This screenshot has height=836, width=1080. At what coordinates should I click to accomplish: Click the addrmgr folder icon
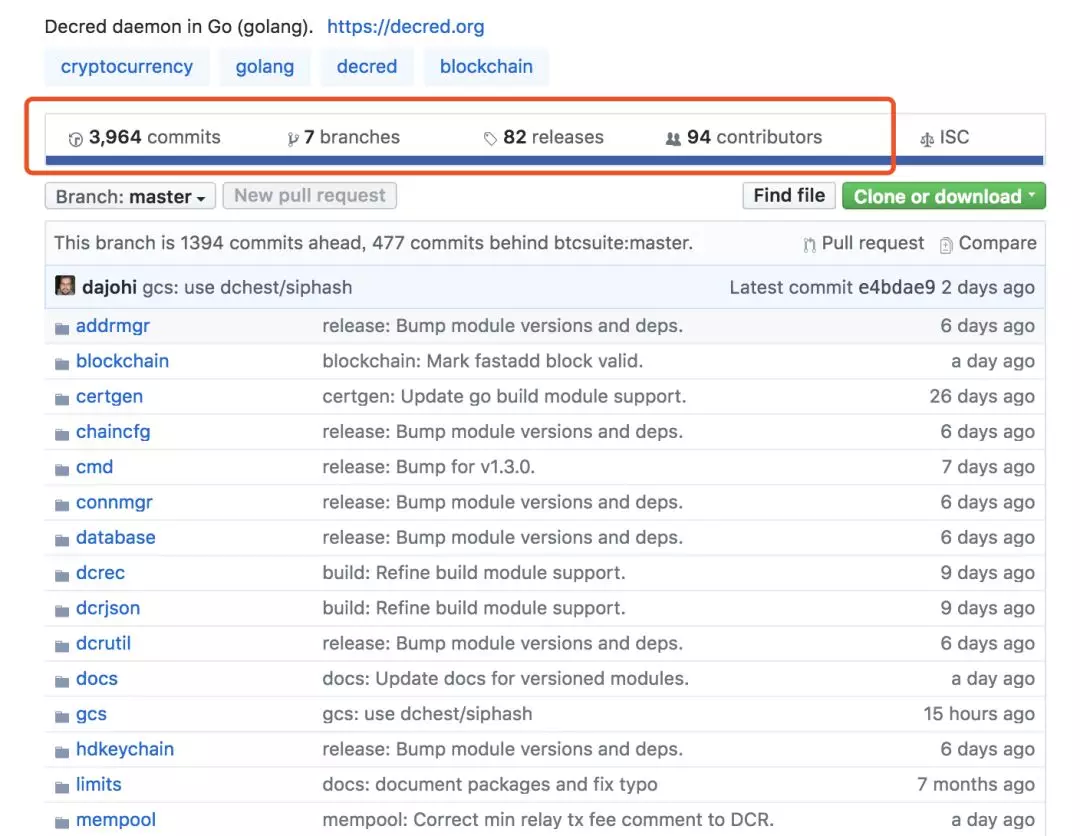click(62, 328)
